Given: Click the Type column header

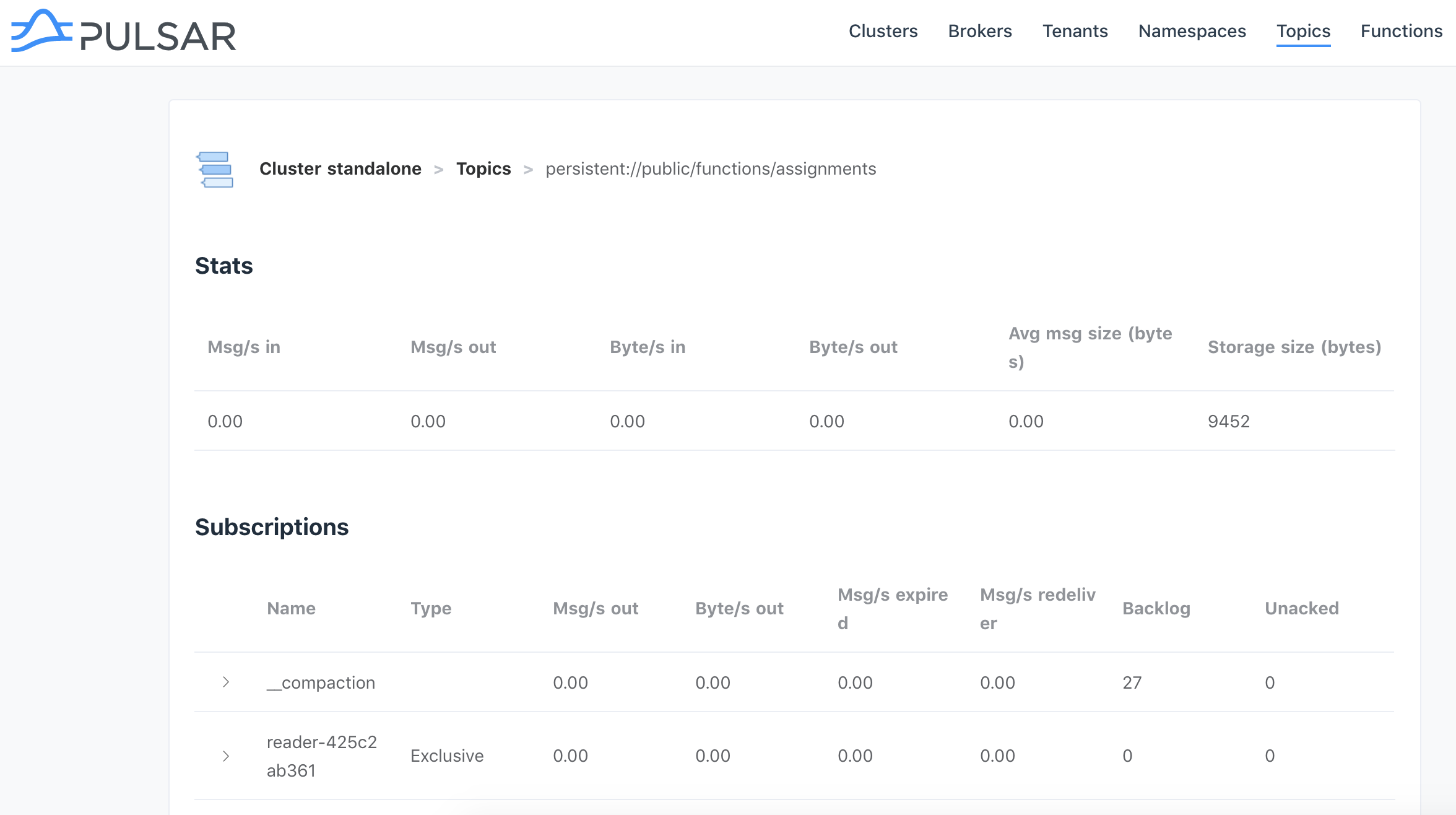Looking at the screenshot, I should click(x=431, y=608).
